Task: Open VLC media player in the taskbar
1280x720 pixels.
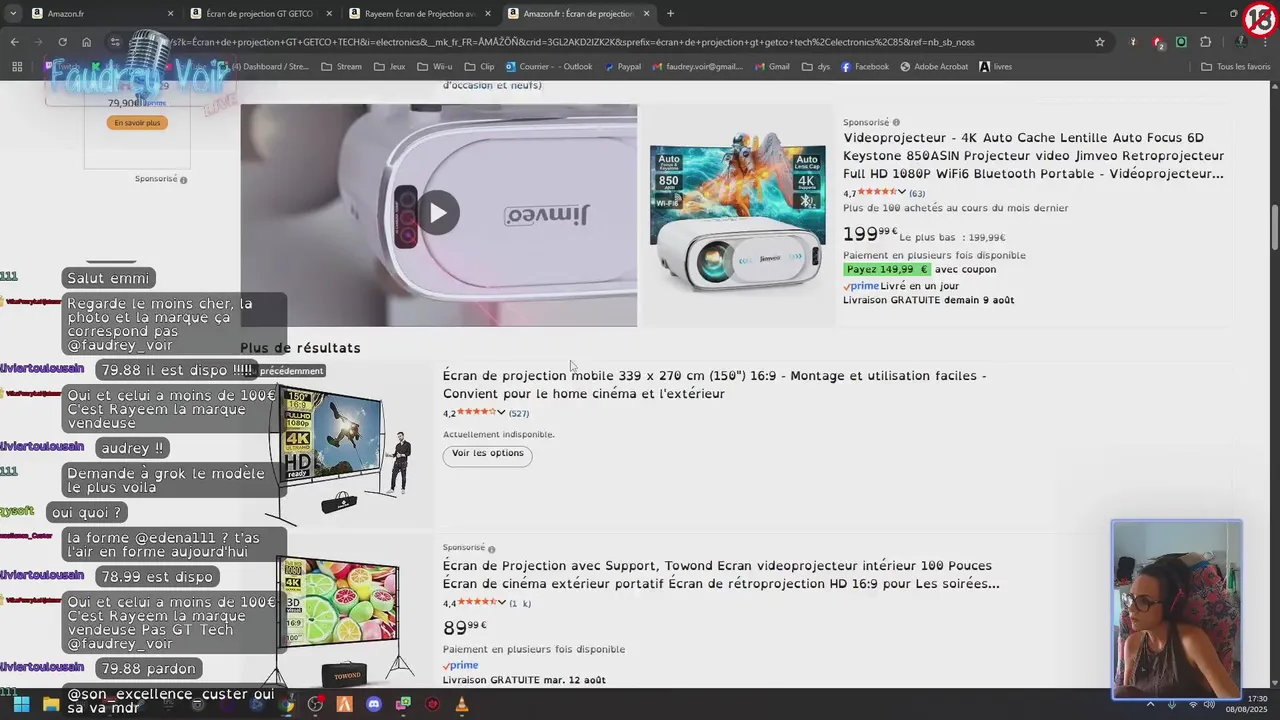Action: point(461,704)
